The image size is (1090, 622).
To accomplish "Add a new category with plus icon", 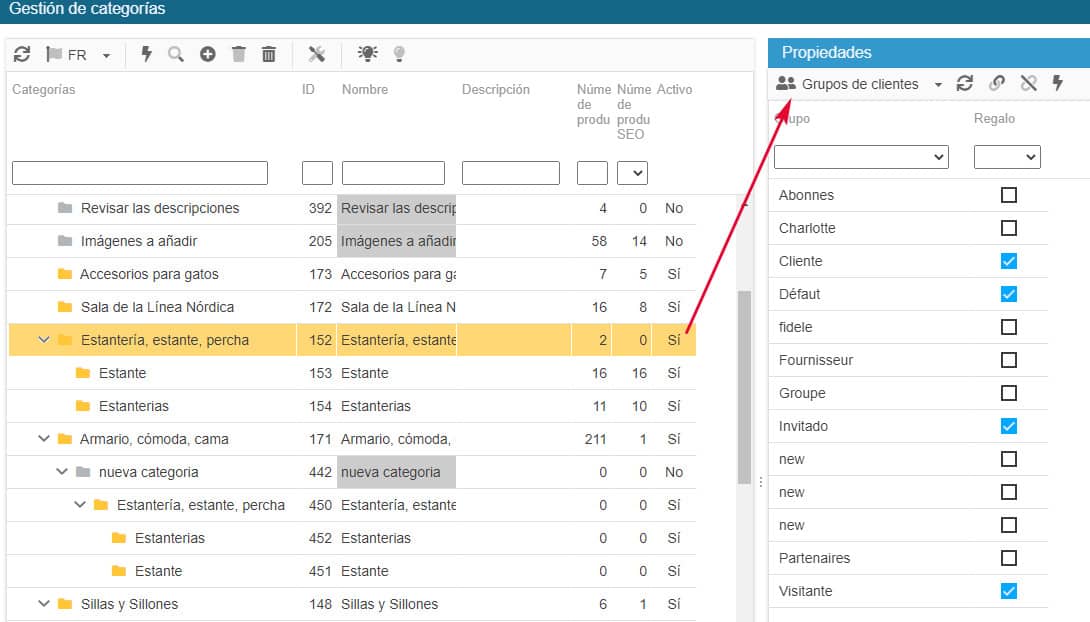I will (207, 54).
